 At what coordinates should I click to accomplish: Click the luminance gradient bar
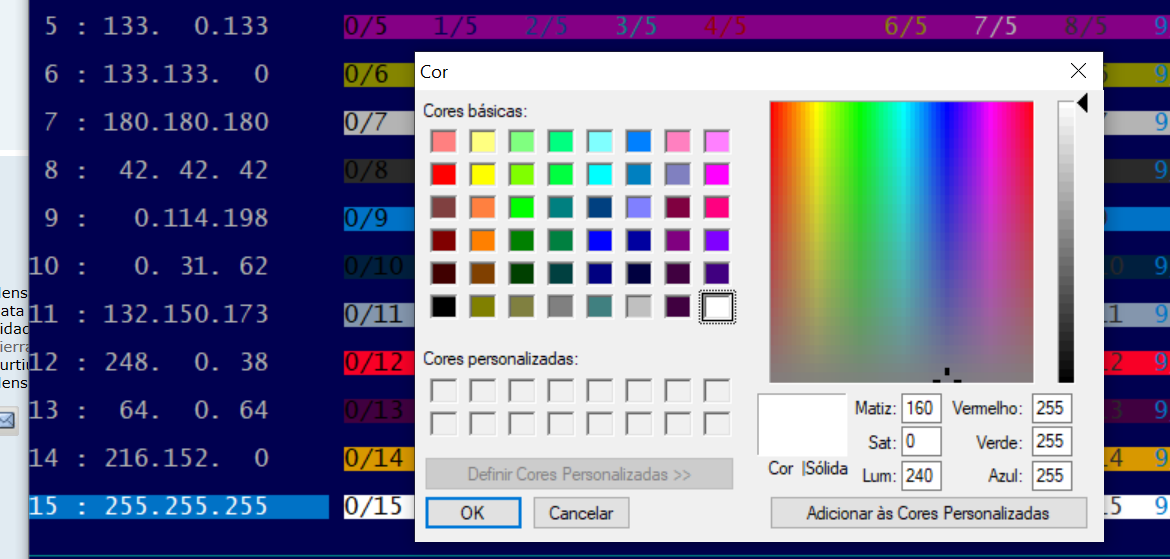point(1066,242)
